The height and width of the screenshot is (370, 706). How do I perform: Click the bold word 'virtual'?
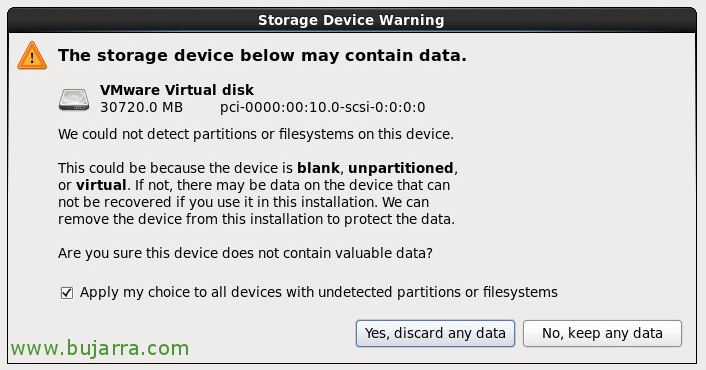pyautogui.click(x=101, y=185)
